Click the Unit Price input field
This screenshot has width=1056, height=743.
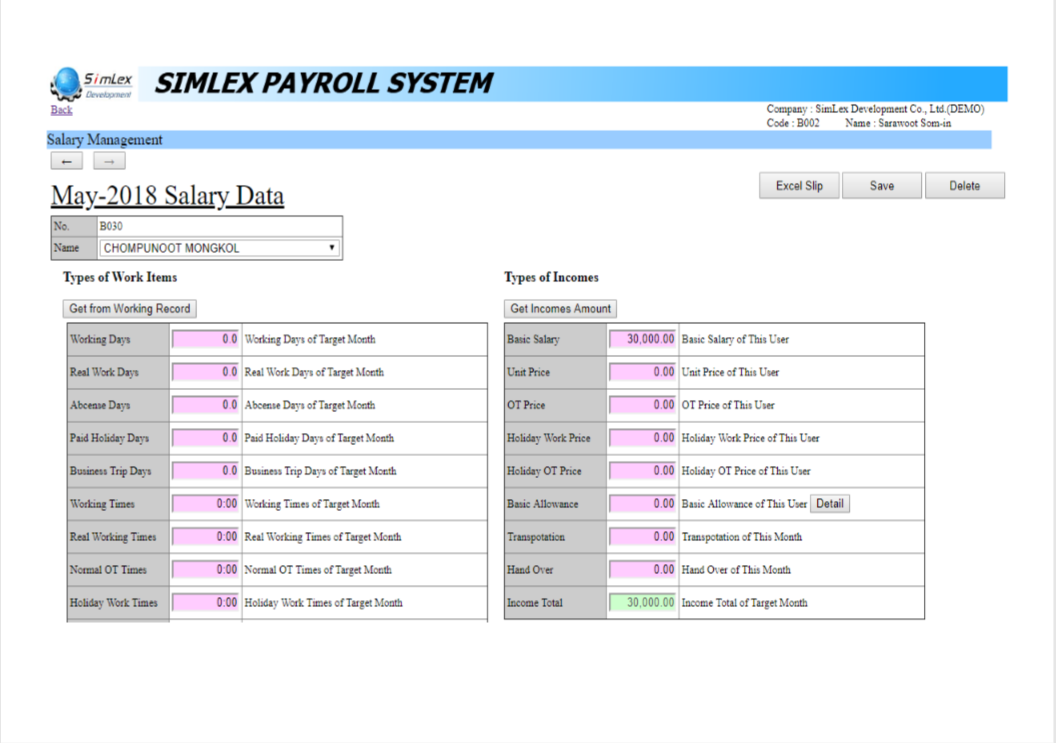(642, 372)
